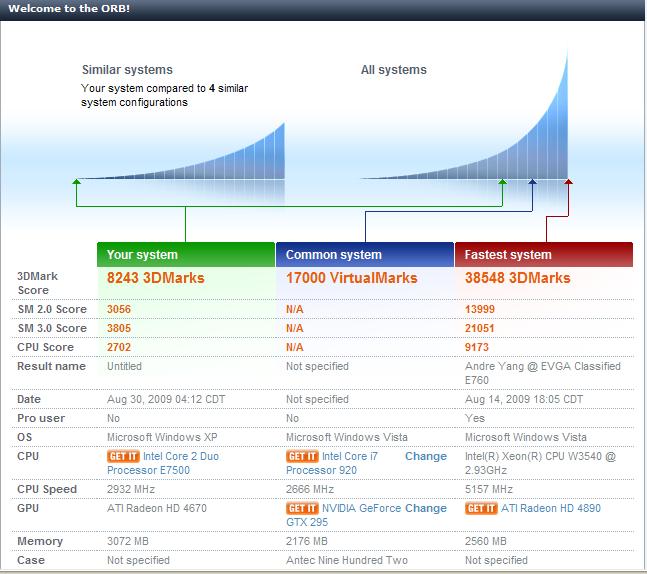Click the Antec Nine Hundred Two case text
The height and width of the screenshot is (574, 647).
(347, 560)
